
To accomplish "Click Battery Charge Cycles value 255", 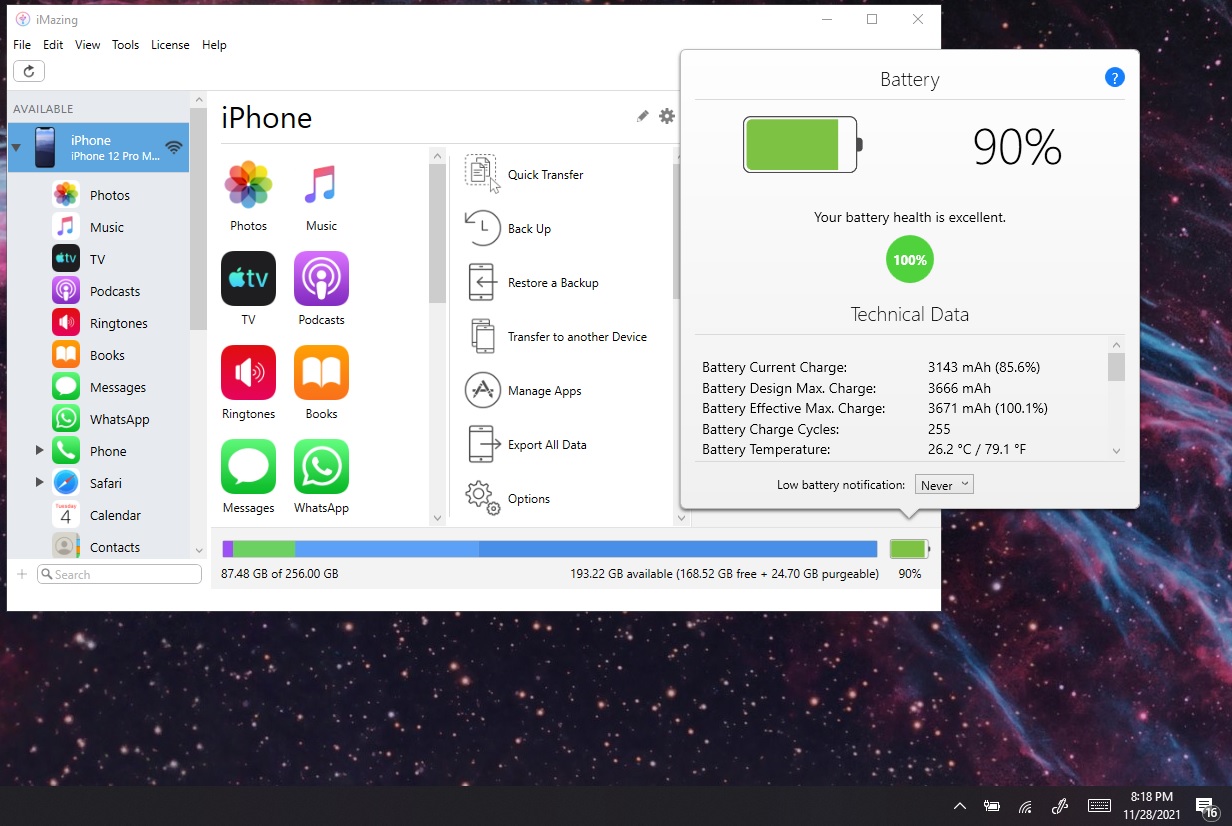I will (939, 429).
